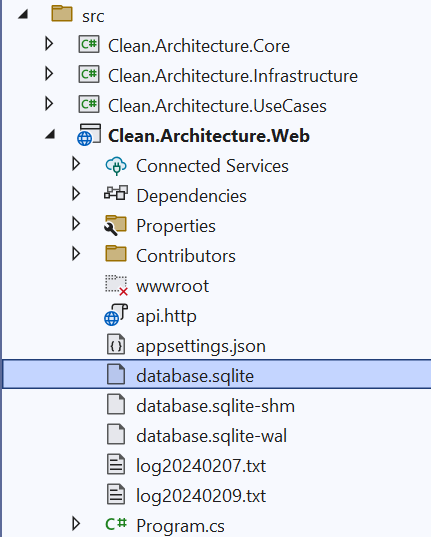This screenshot has height=537, width=431.
Task: Select the log20240209.txt log file
Action: (201, 496)
